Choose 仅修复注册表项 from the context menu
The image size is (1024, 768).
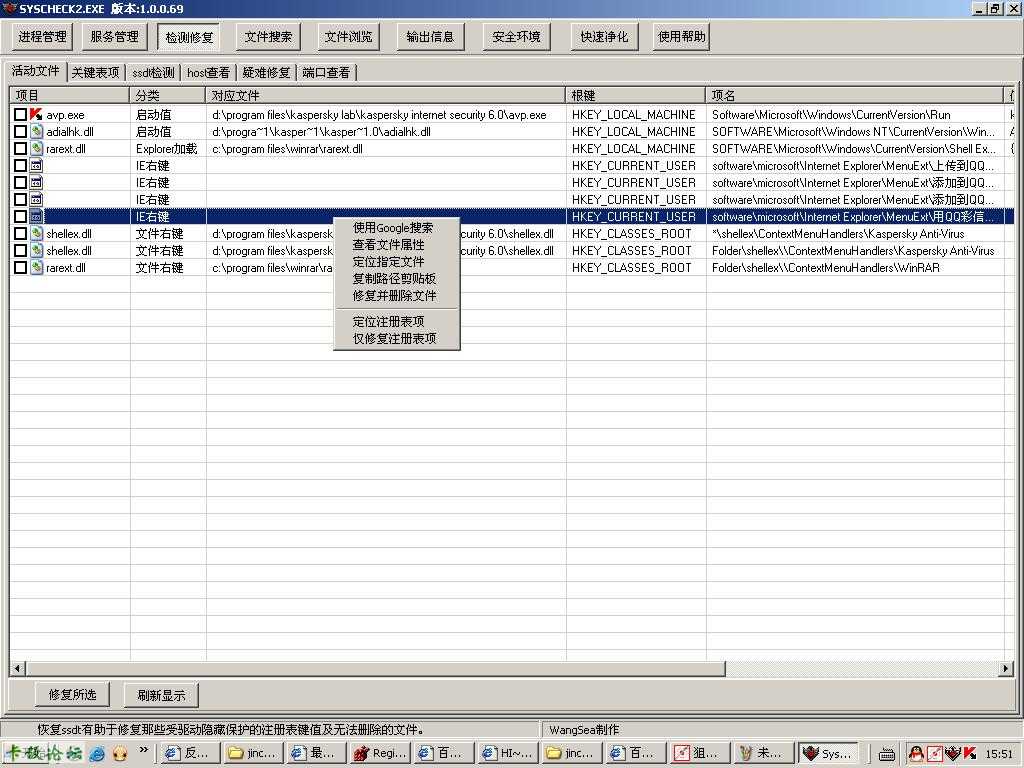point(396,338)
